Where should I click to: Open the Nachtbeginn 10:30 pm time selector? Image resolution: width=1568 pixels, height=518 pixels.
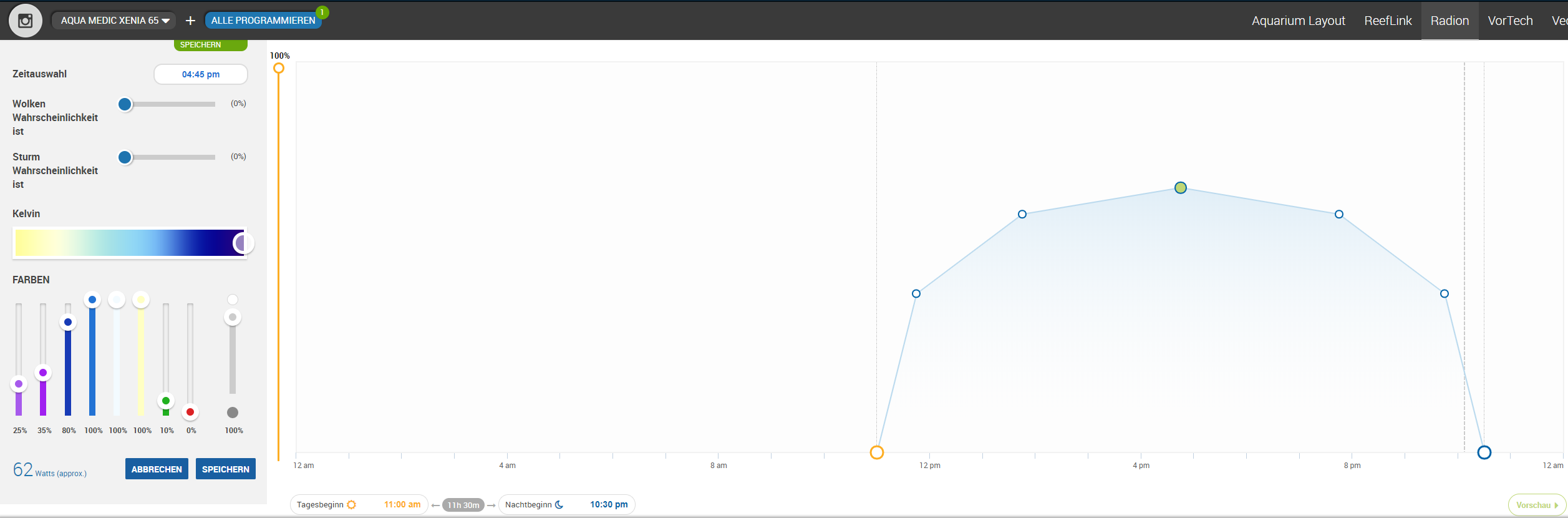608,505
